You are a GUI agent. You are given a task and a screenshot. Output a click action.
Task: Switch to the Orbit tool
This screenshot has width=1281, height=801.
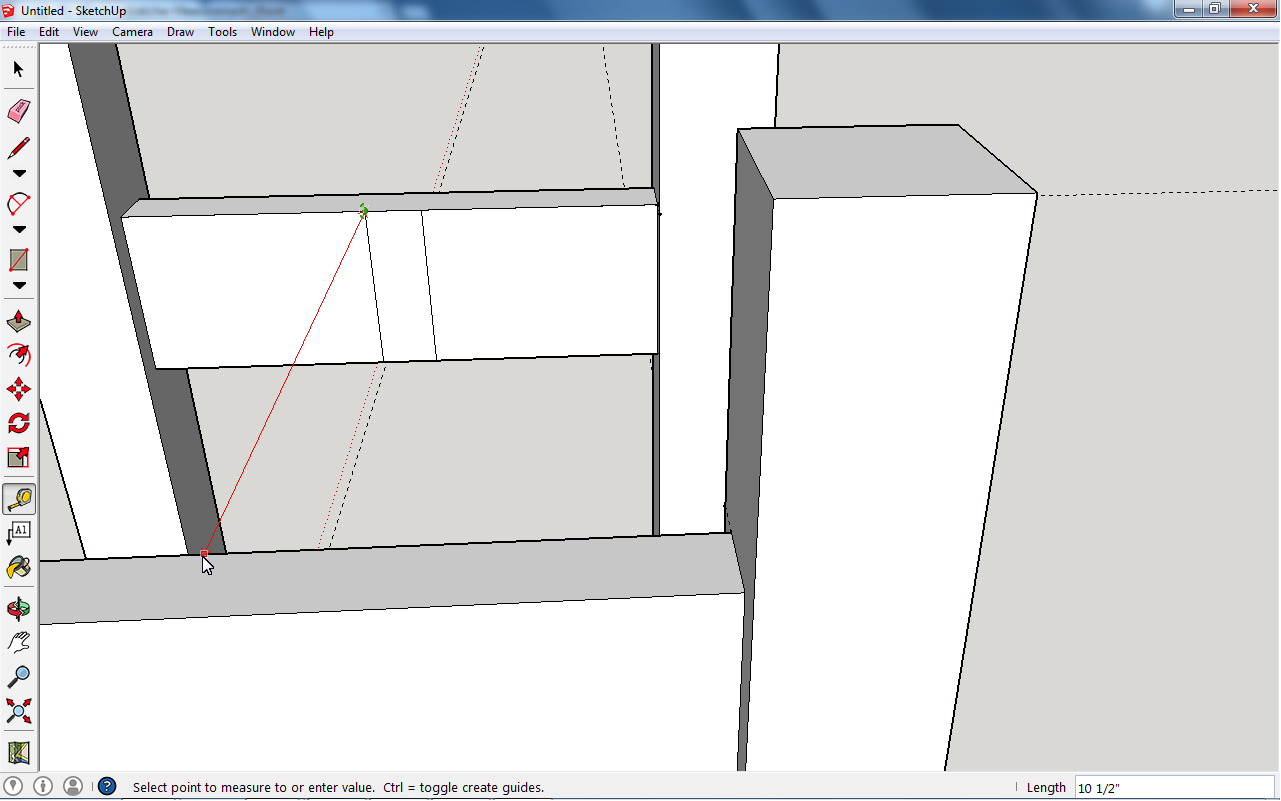(x=17, y=608)
